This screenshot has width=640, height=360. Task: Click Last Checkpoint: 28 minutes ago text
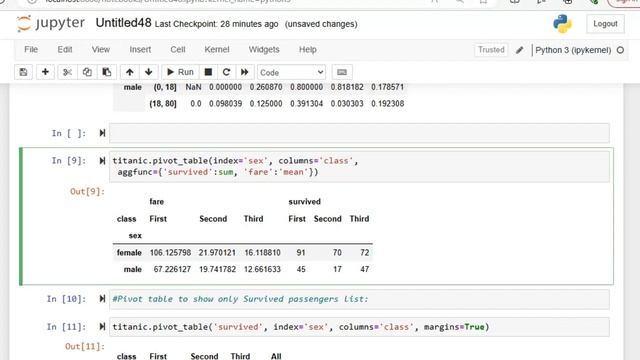click(216, 24)
